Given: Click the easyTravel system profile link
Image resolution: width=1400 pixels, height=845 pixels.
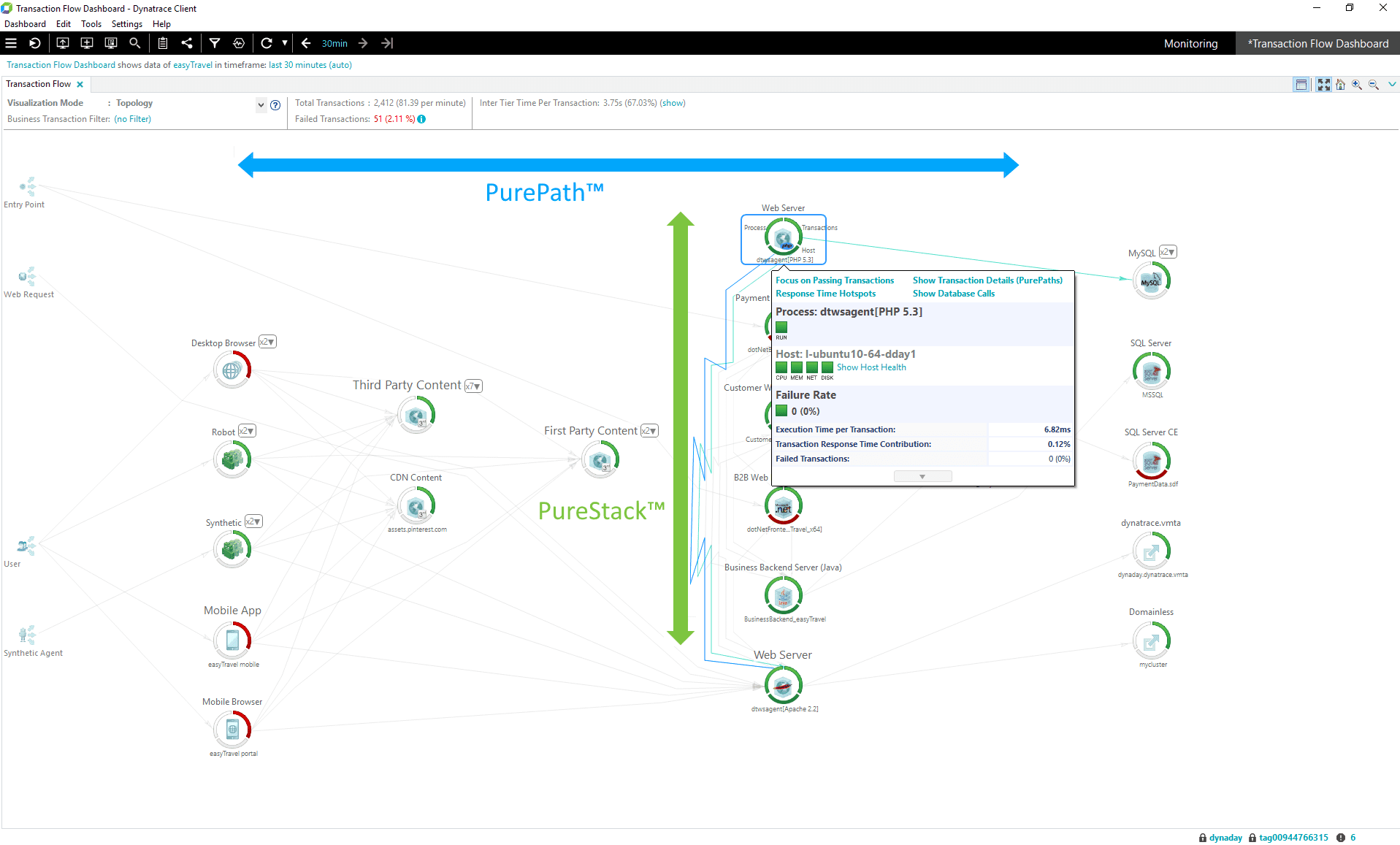Looking at the screenshot, I should tap(193, 65).
